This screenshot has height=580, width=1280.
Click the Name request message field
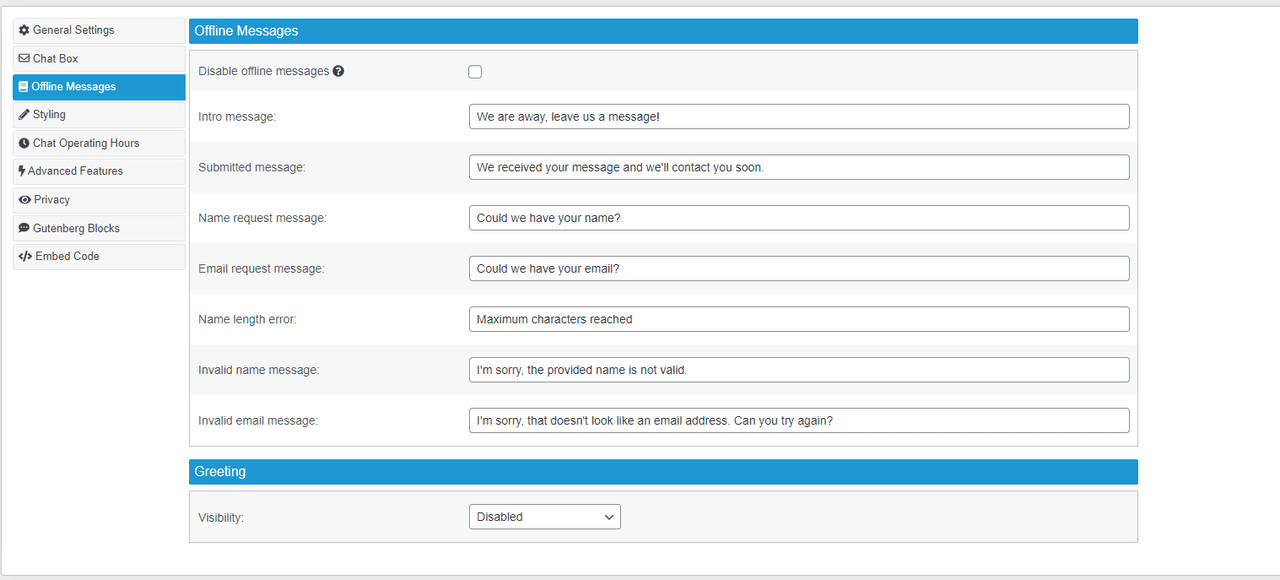[799, 218]
